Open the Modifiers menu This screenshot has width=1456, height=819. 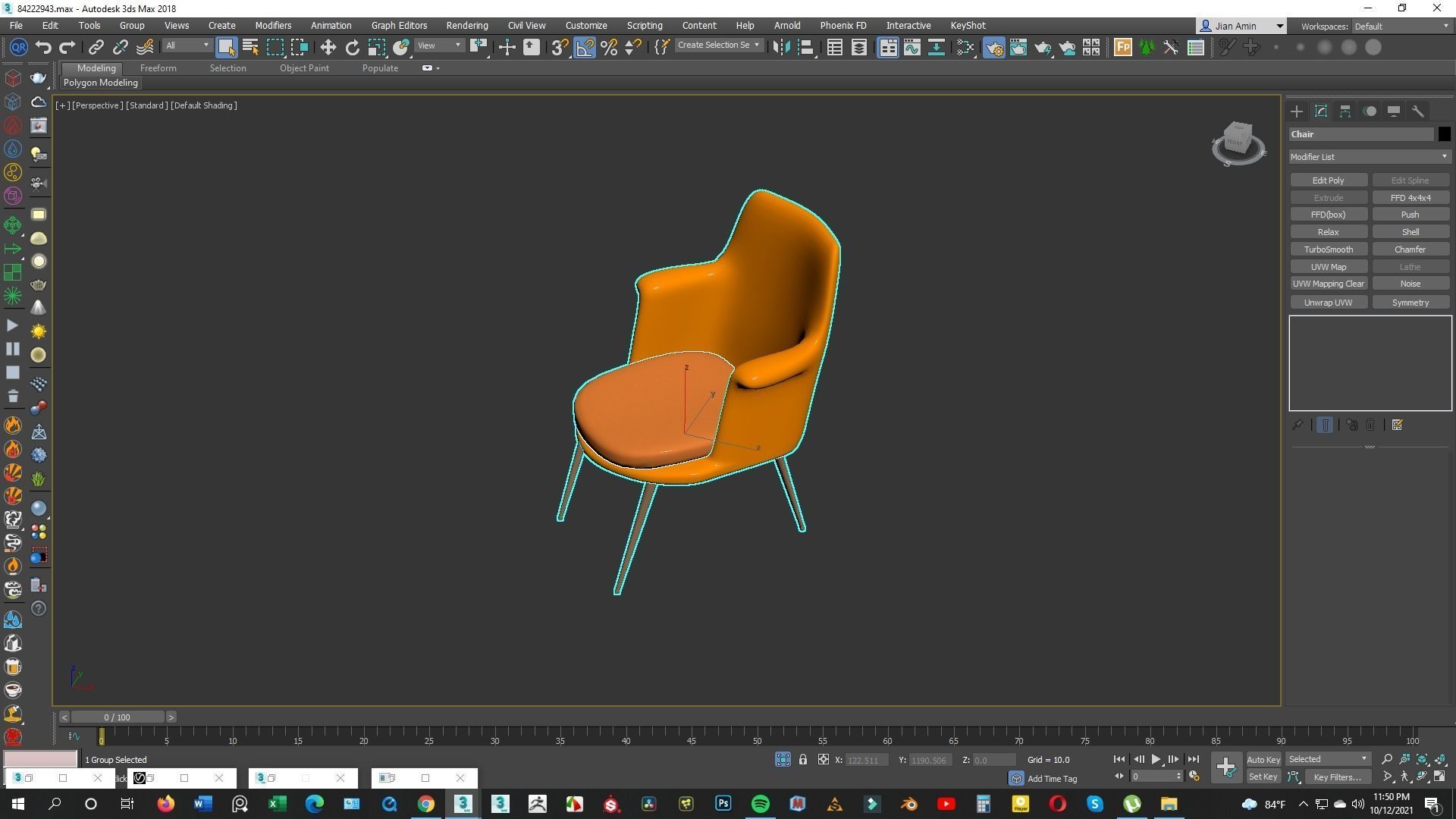273,26
